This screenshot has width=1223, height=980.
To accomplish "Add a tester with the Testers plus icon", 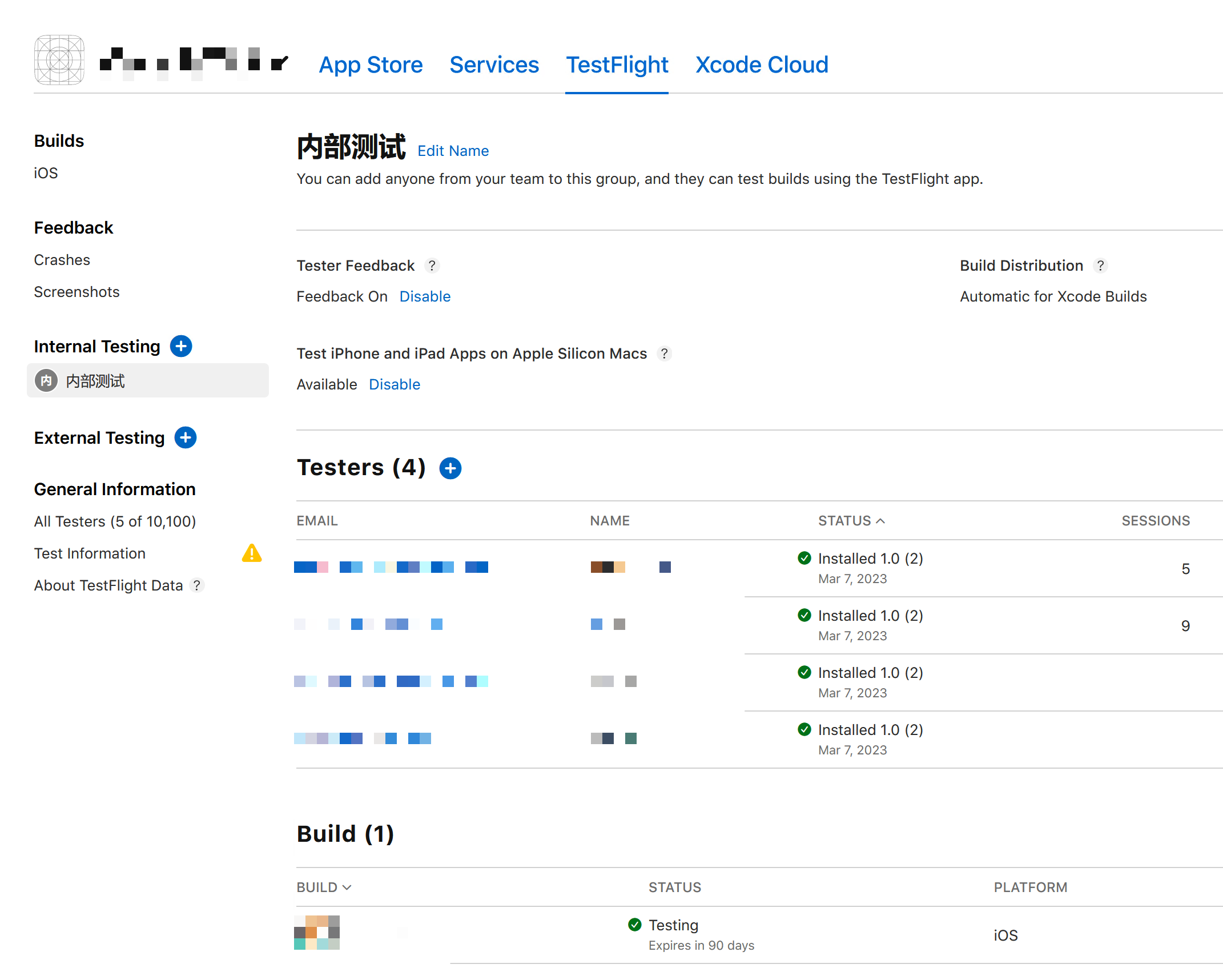I will [450, 468].
